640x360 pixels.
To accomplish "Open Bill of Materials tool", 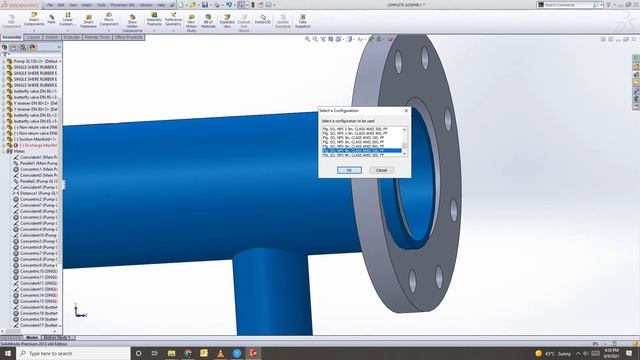I will pos(208,21).
